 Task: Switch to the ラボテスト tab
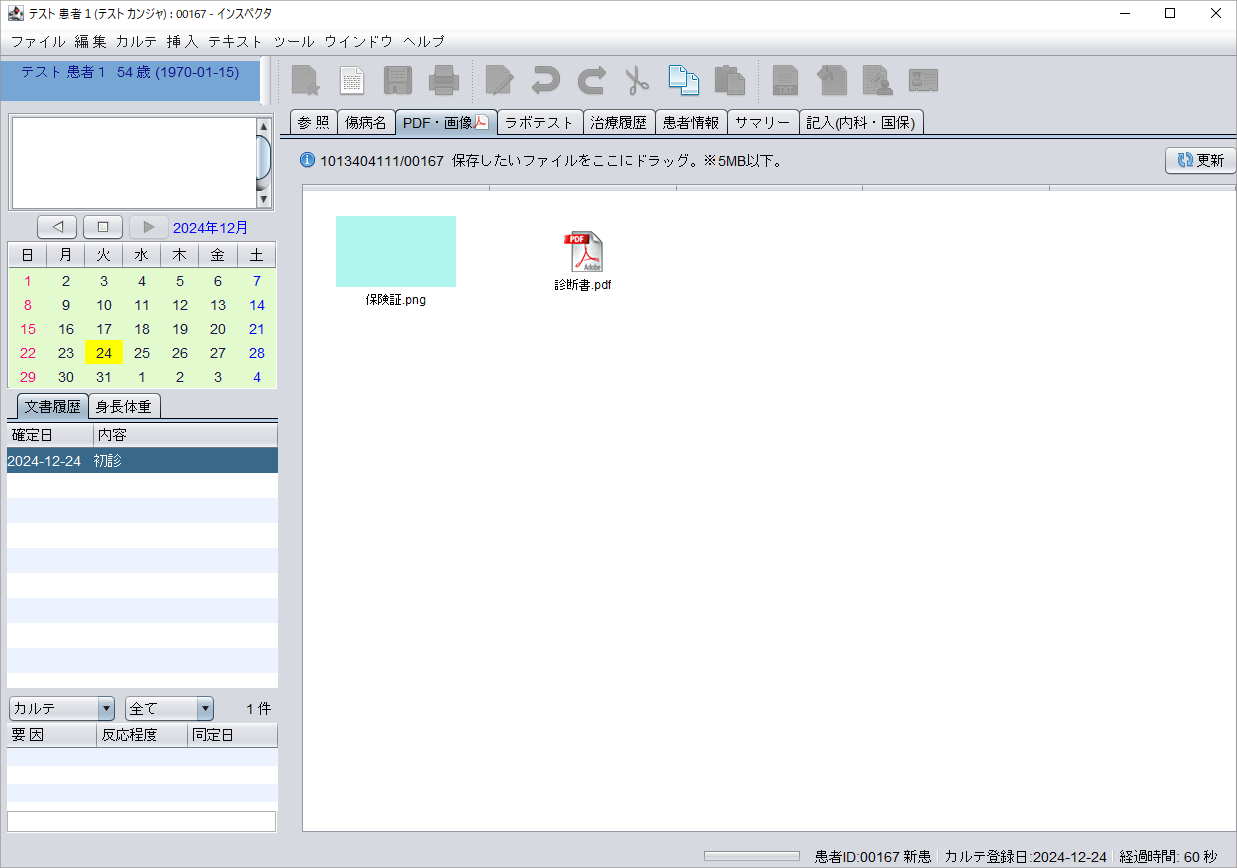click(539, 122)
